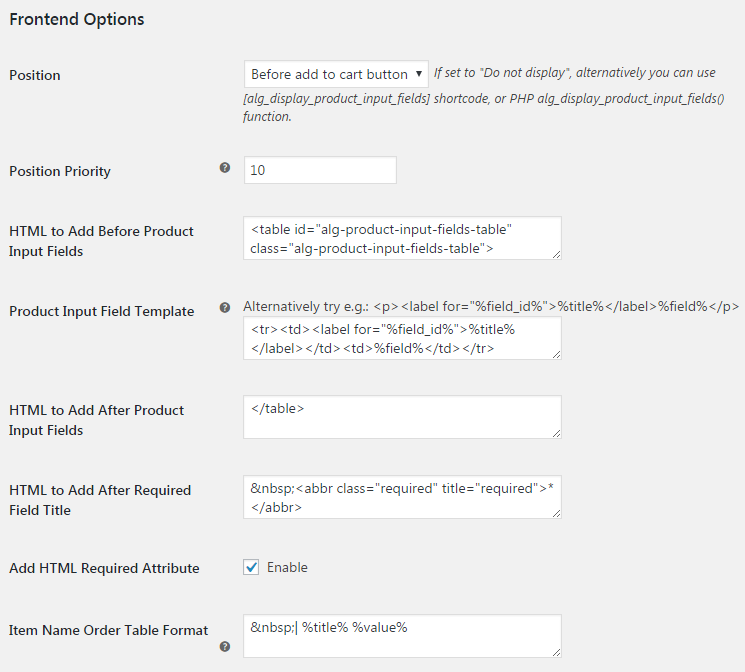745x672 pixels.
Task: Focus the After Required Field Title textarea
Action: tap(402, 497)
